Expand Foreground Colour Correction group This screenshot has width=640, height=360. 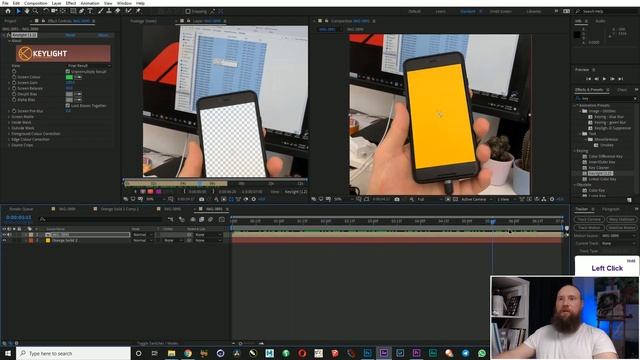point(9,134)
